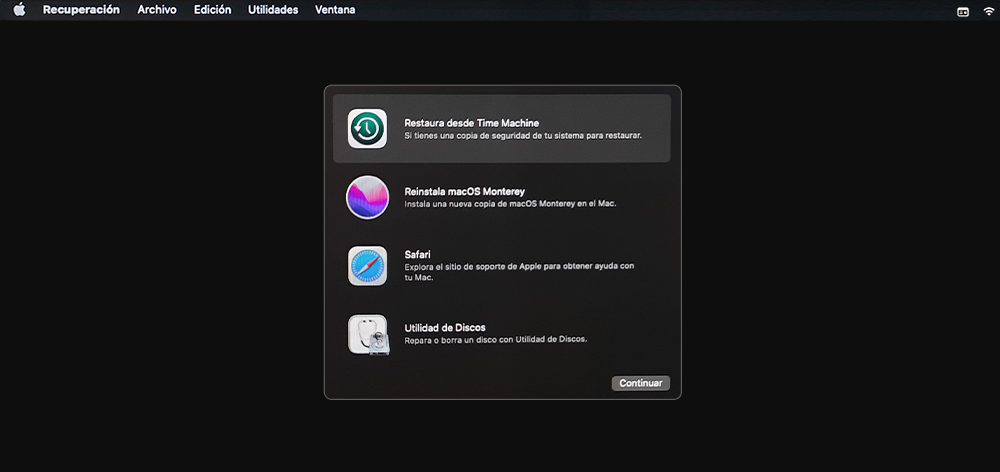
Task: Click the Continuar button
Action: (640, 383)
